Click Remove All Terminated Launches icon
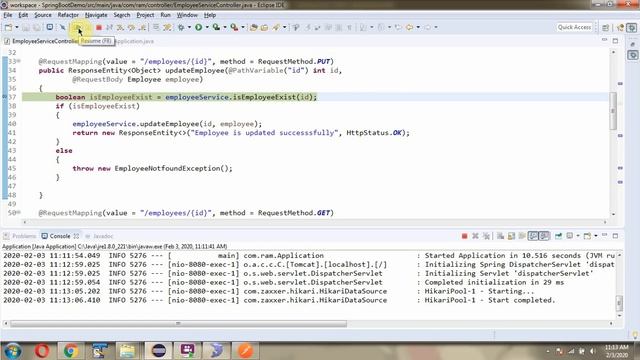640x360 pixels. click(x=486, y=236)
